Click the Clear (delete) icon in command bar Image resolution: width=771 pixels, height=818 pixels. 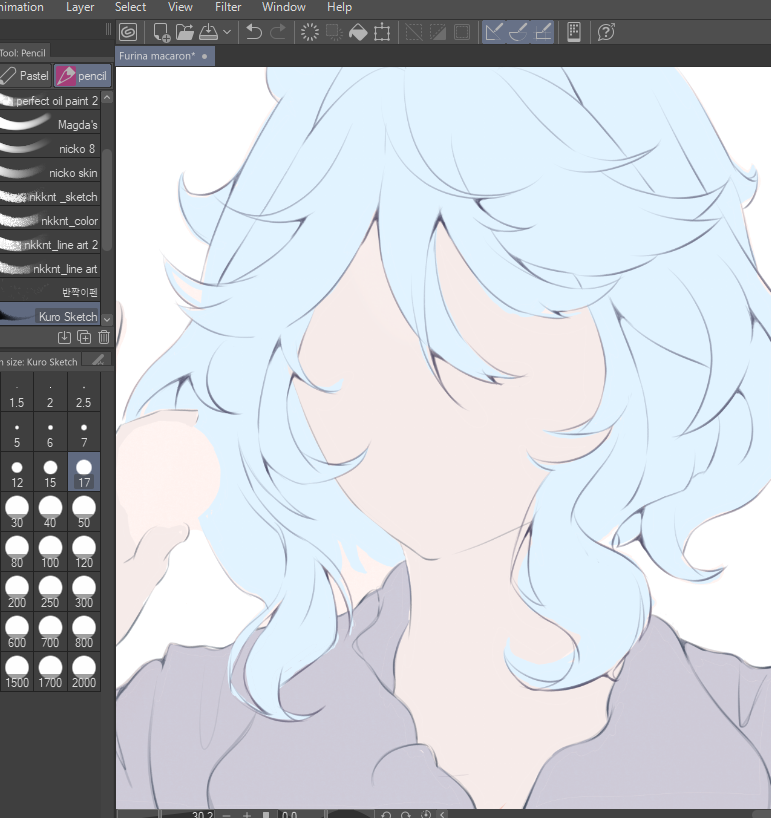[x=310, y=32]
